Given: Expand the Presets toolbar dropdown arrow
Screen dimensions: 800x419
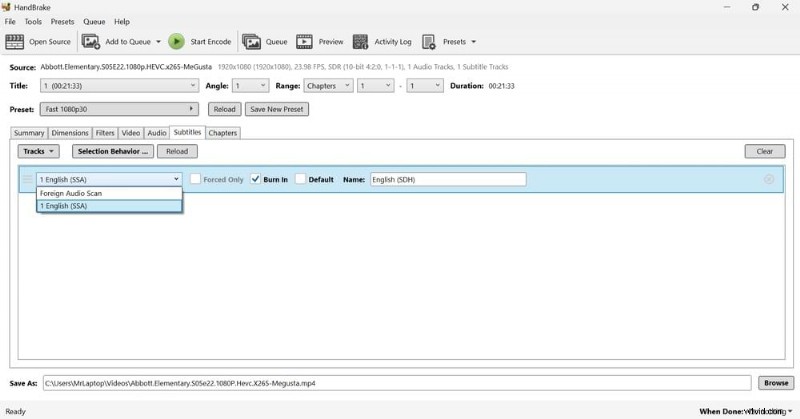Looking at the screenshot, I should click(x=473, y=42).
